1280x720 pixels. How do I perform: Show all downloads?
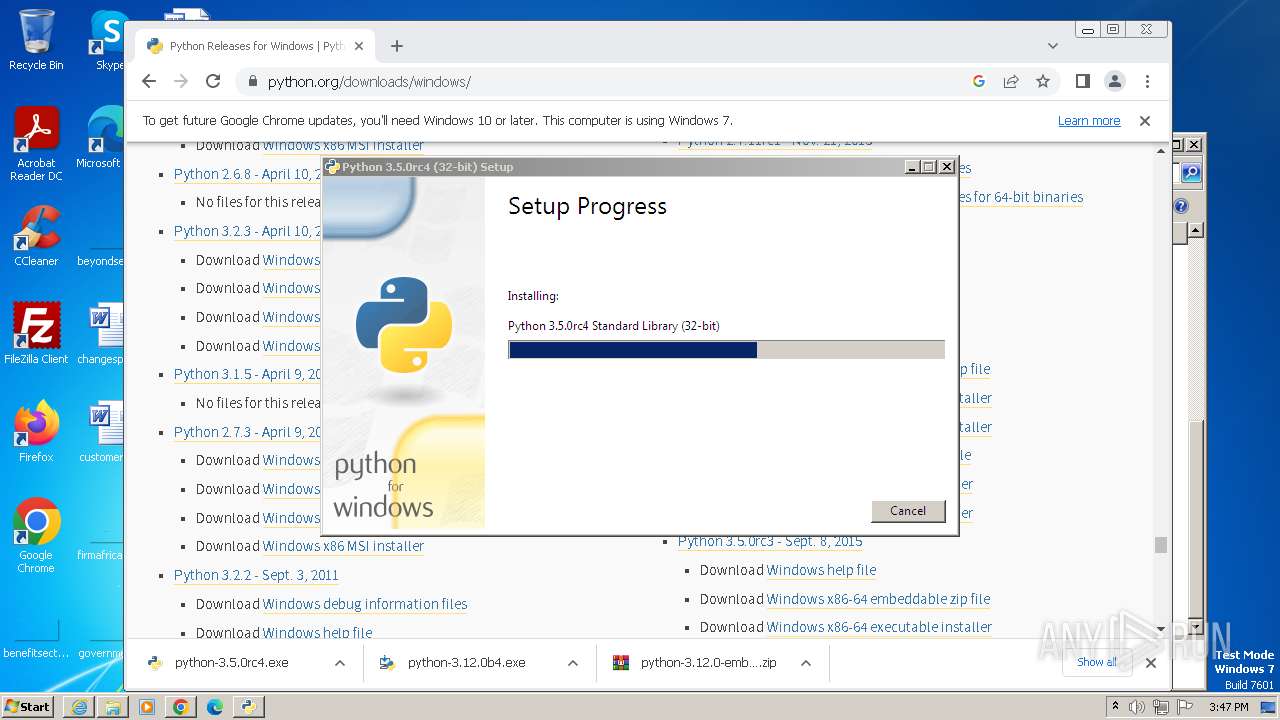tap(1097, 662)
